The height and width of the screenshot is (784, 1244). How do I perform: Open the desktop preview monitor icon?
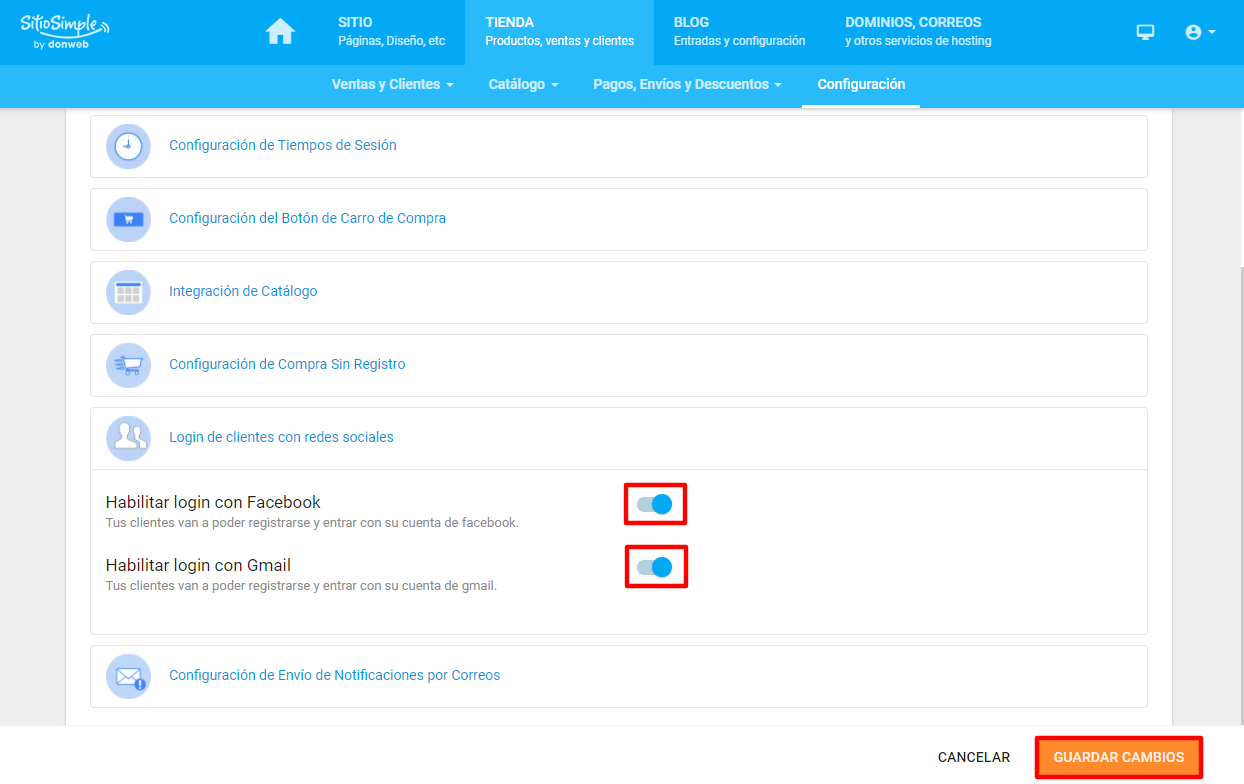pos(1146,32)
